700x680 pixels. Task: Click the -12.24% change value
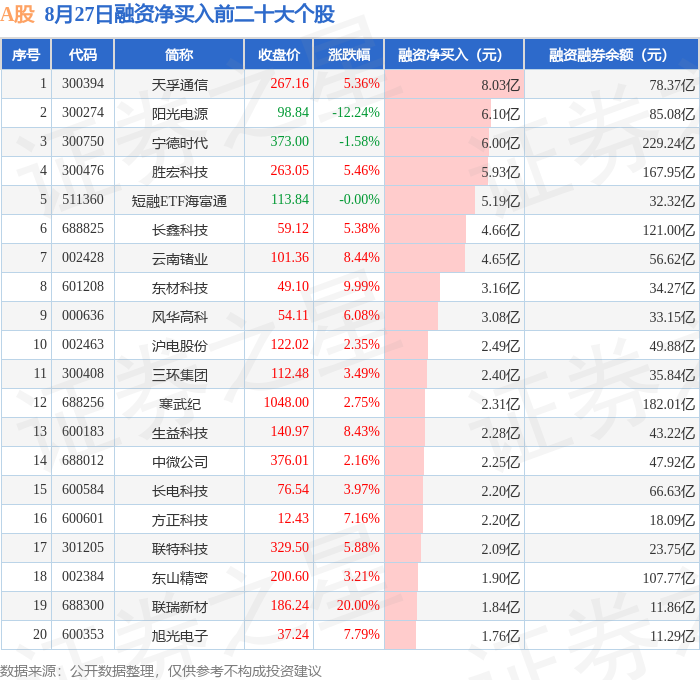click(356, 113)
